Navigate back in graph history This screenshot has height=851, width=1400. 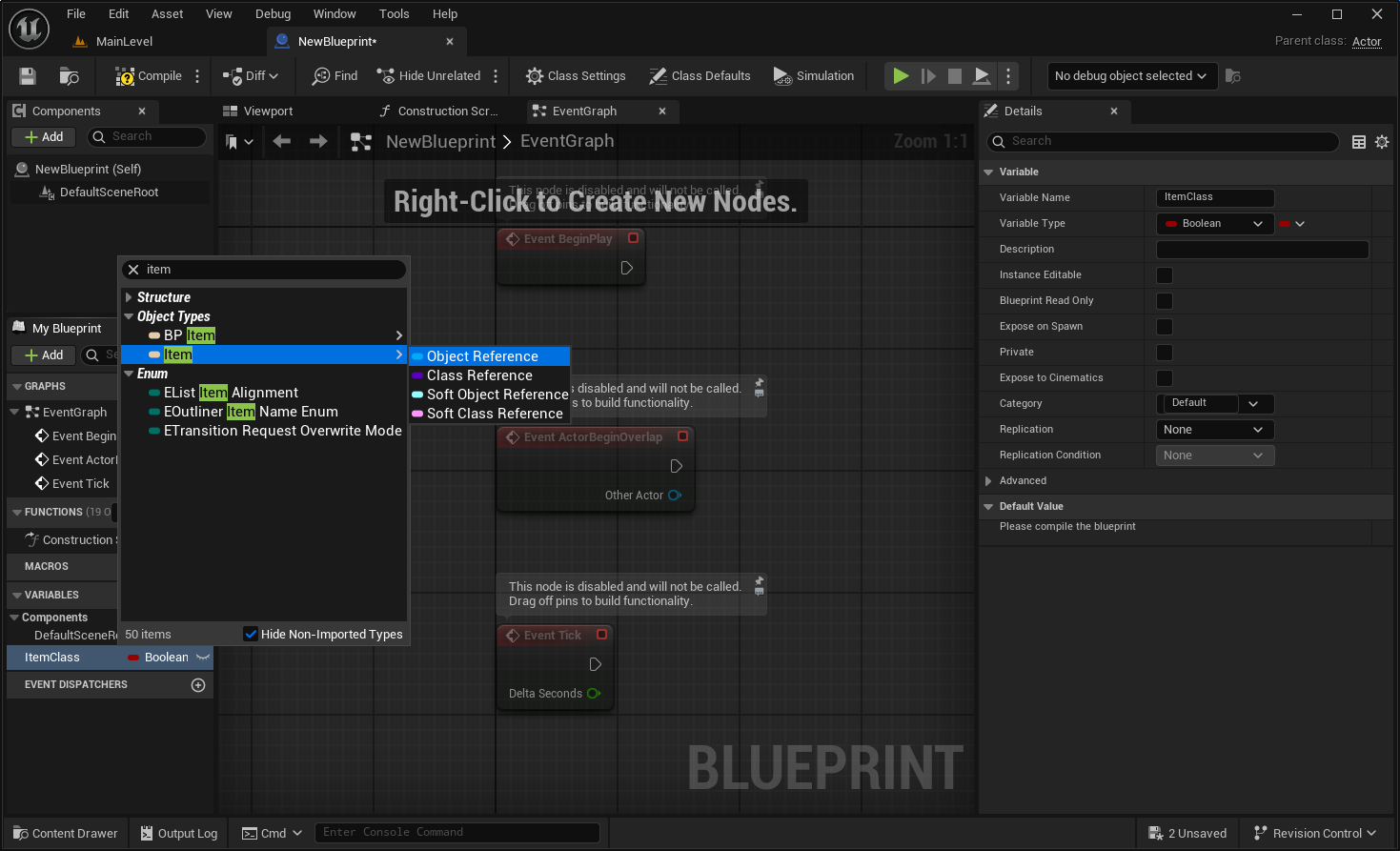[x=281, y=142]
